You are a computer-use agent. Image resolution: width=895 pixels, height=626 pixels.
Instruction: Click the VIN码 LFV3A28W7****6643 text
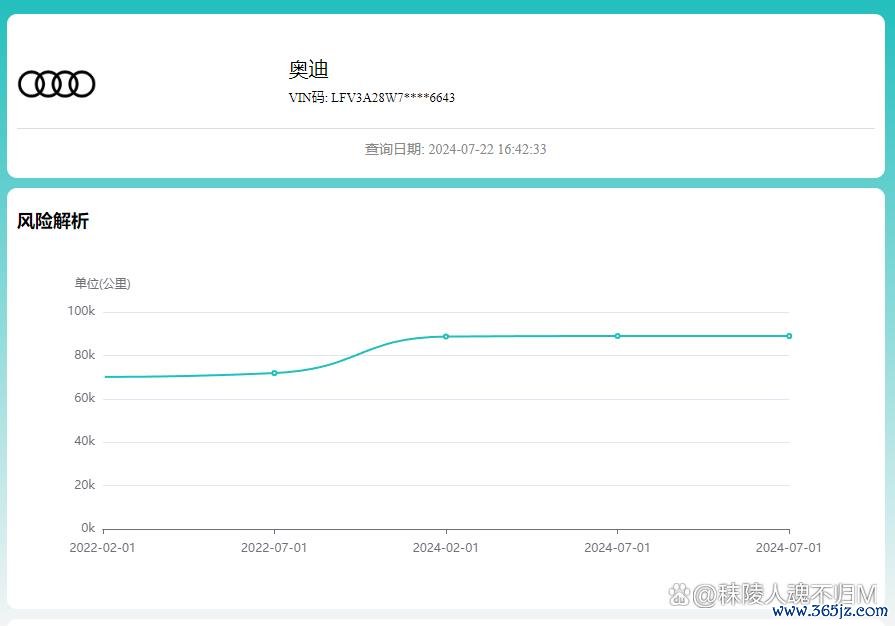coord(372,98)
